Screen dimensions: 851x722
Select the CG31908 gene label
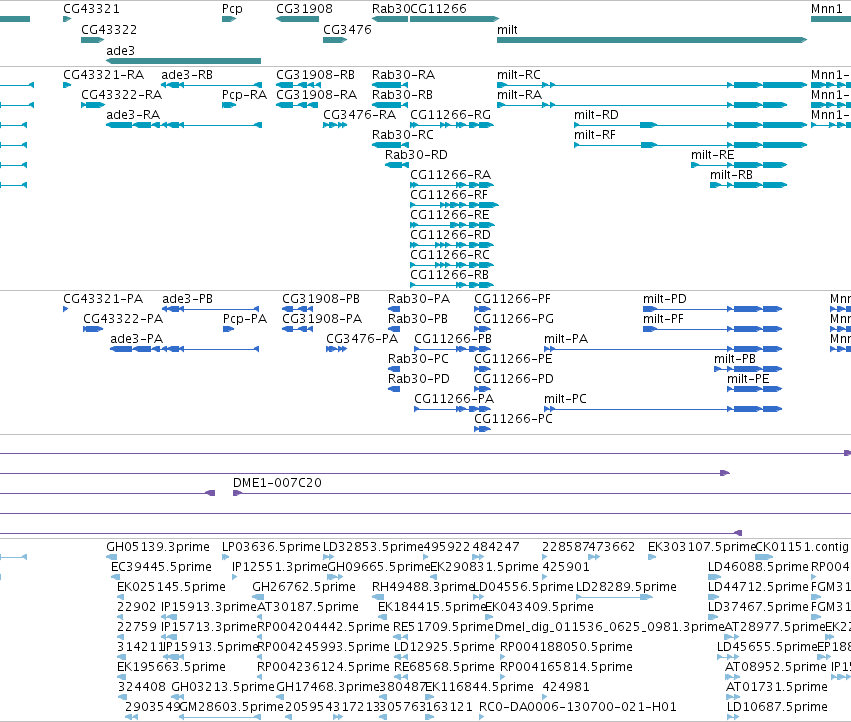click(x=304, y=9)
